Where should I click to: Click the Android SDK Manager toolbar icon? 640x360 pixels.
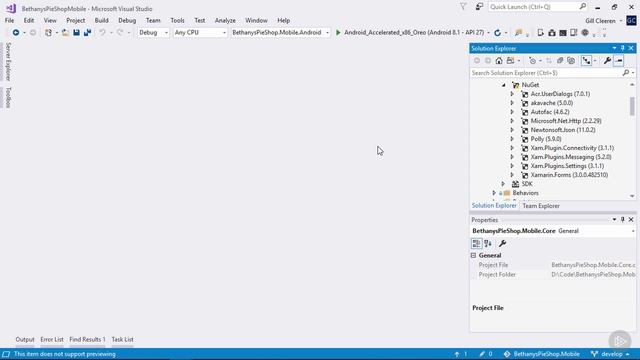552,32
